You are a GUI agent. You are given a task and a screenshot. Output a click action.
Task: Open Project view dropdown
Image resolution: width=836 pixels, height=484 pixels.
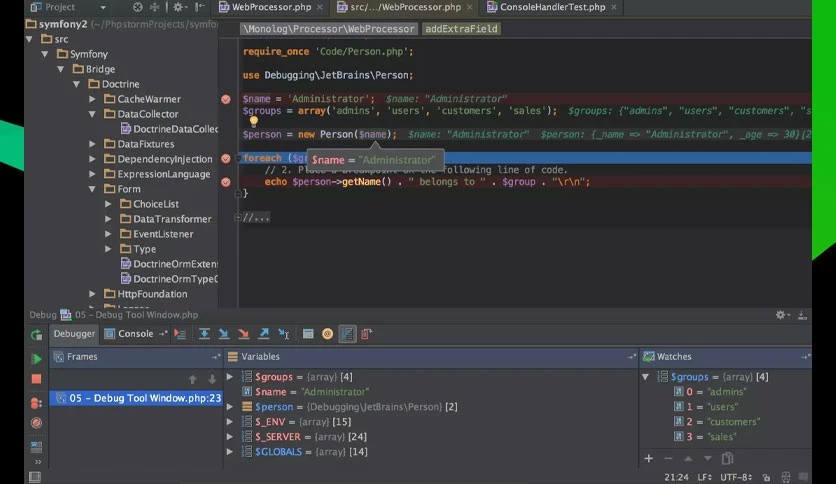point(103,7)
